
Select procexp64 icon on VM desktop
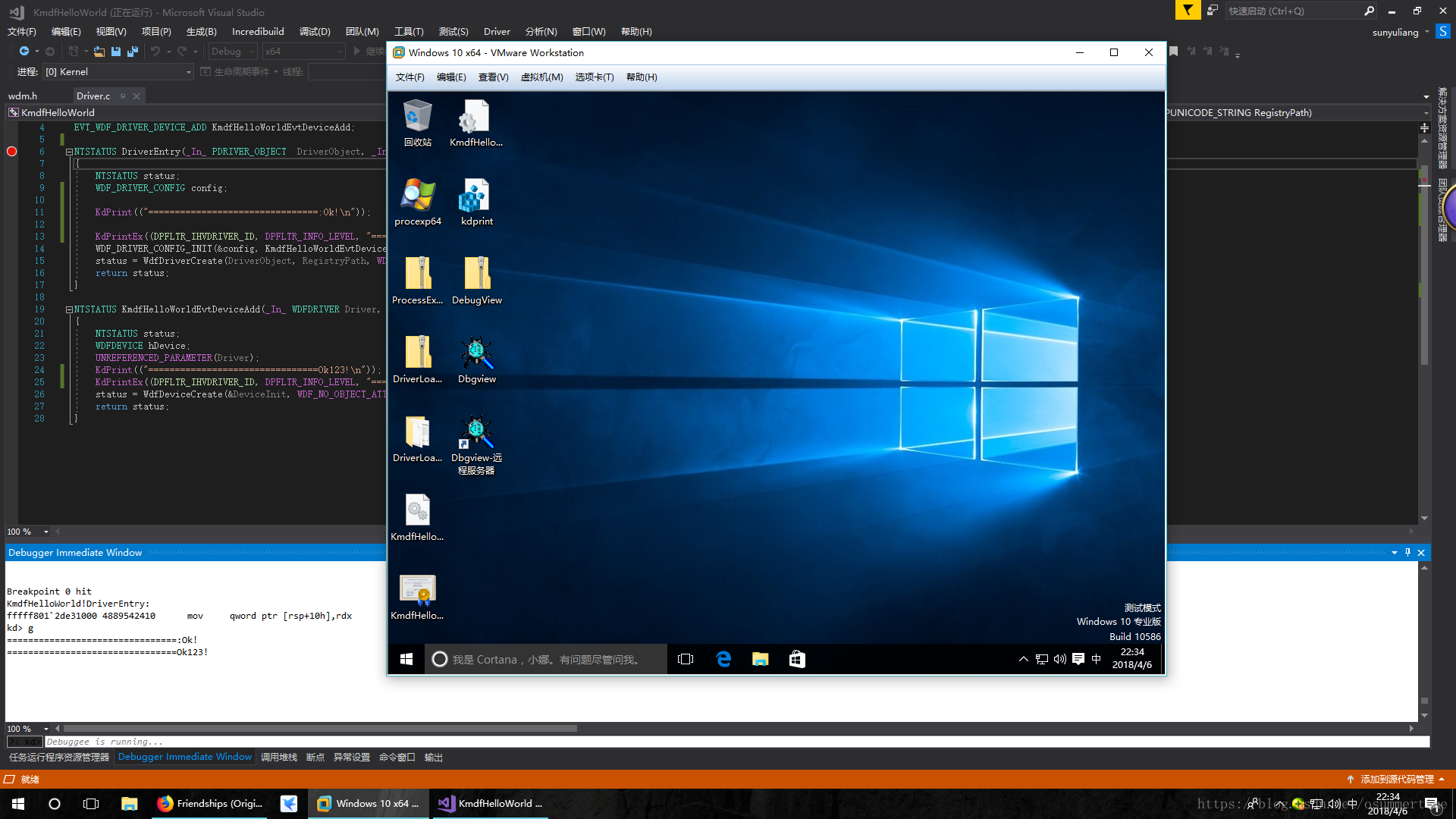(417, 202)
